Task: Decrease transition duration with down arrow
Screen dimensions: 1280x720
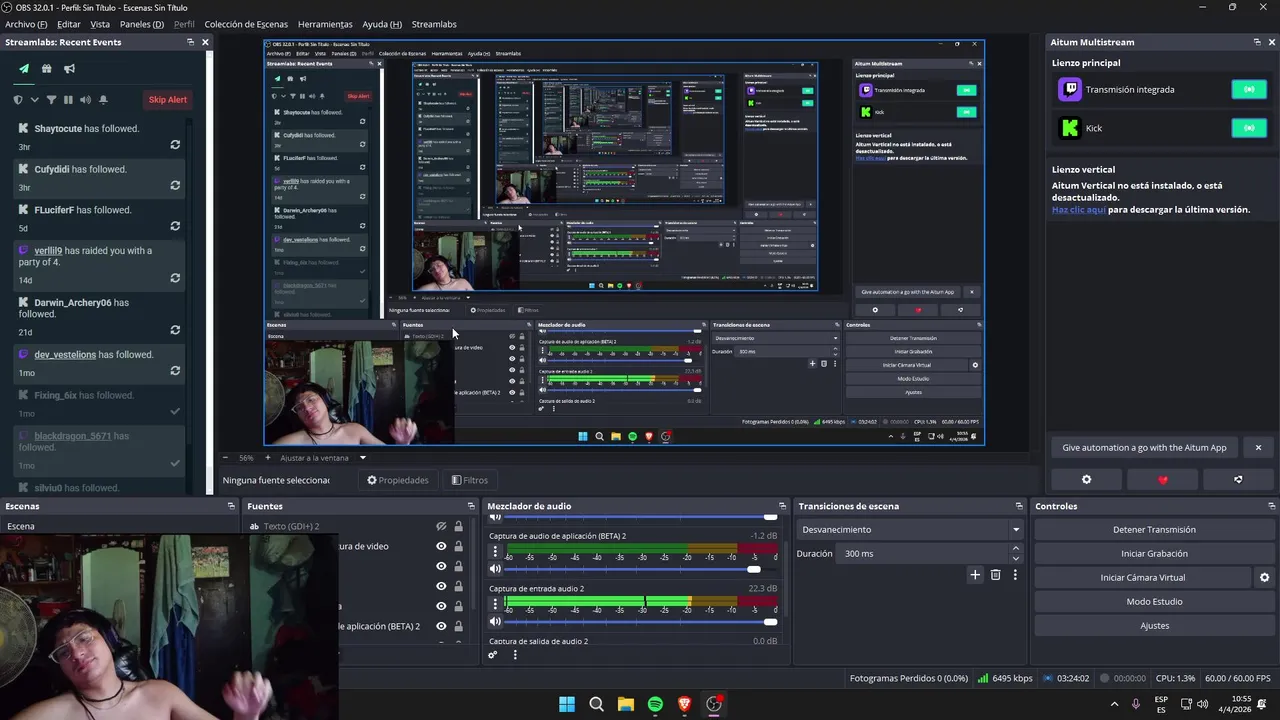Action: tap(1016, 558)
